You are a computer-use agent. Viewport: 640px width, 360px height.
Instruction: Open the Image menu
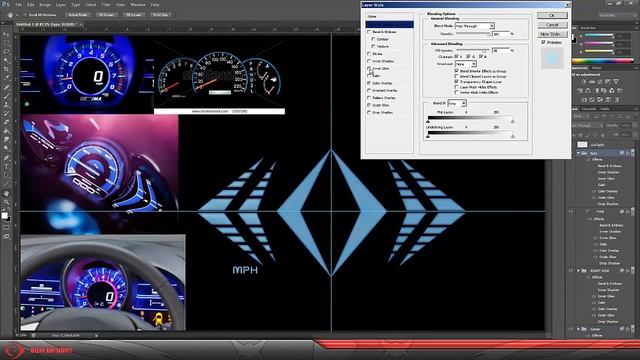[45, 4]
